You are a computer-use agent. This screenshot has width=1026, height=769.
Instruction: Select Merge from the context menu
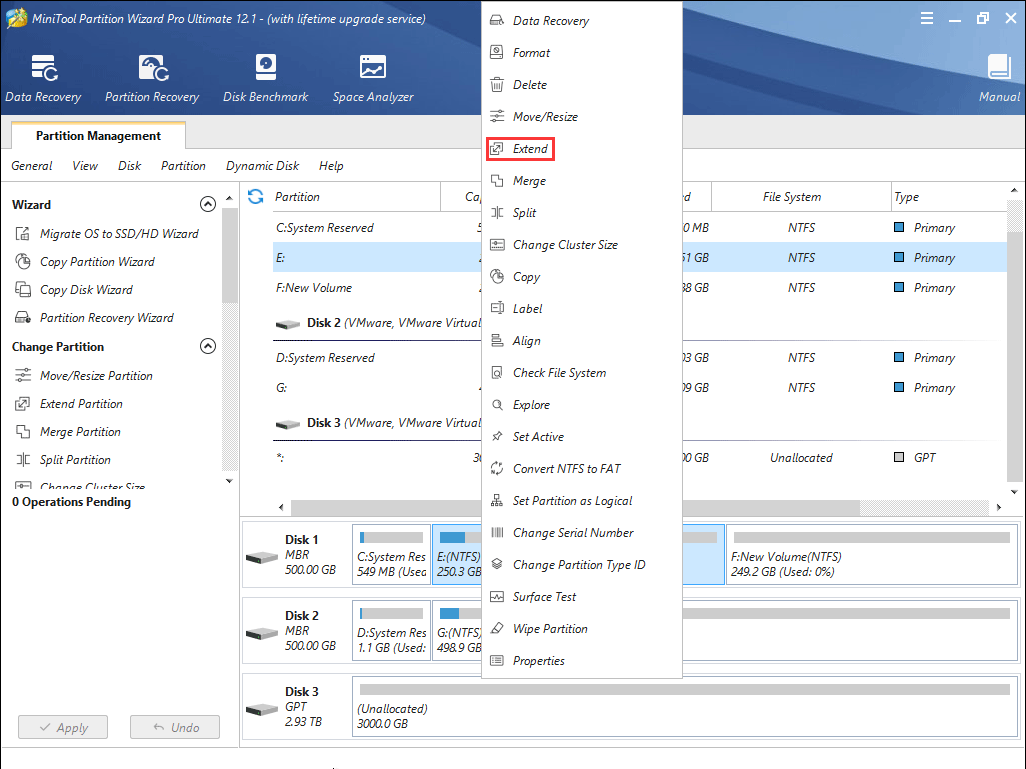(x=529, y=181)
